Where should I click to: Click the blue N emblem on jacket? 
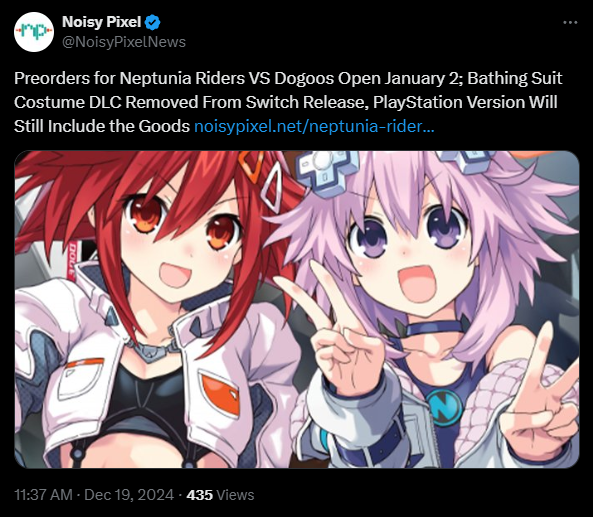(444, 406)
